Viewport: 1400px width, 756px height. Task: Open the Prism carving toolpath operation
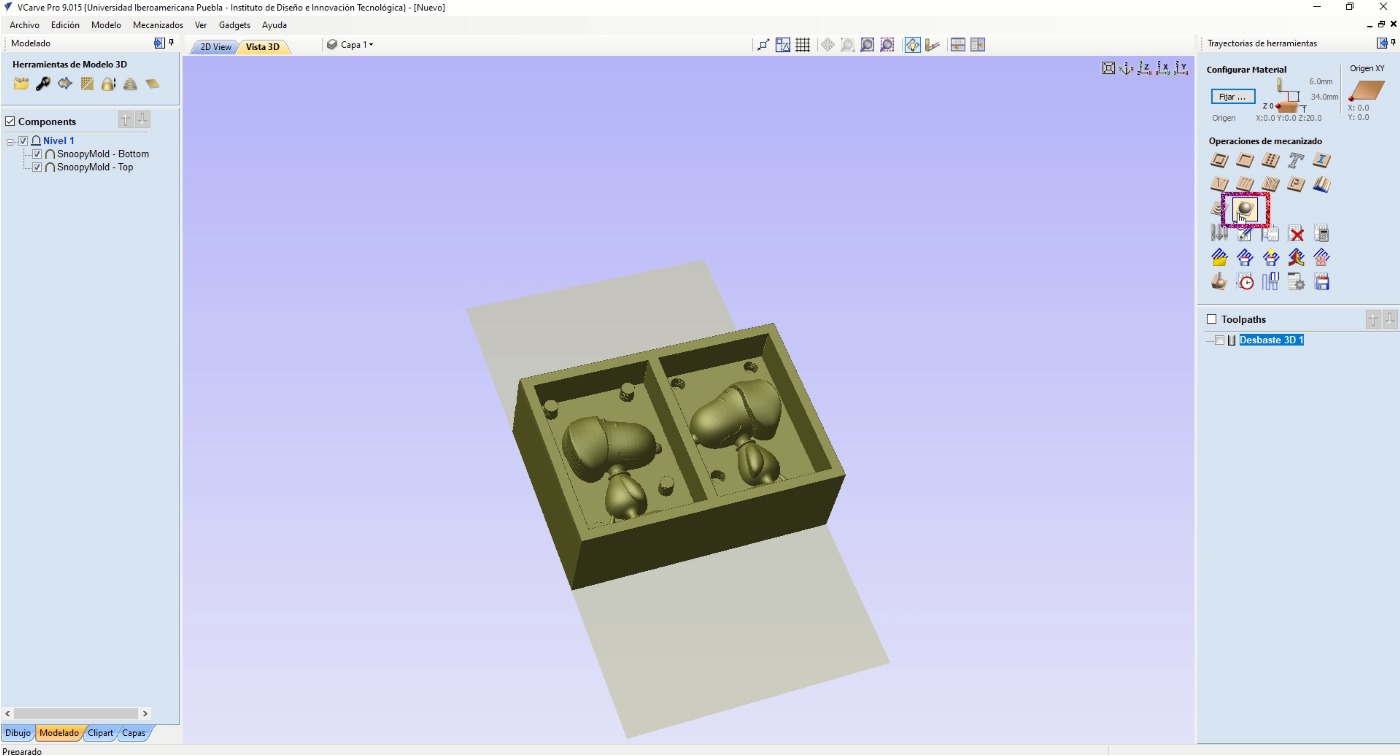click(x=1297, y=184)
